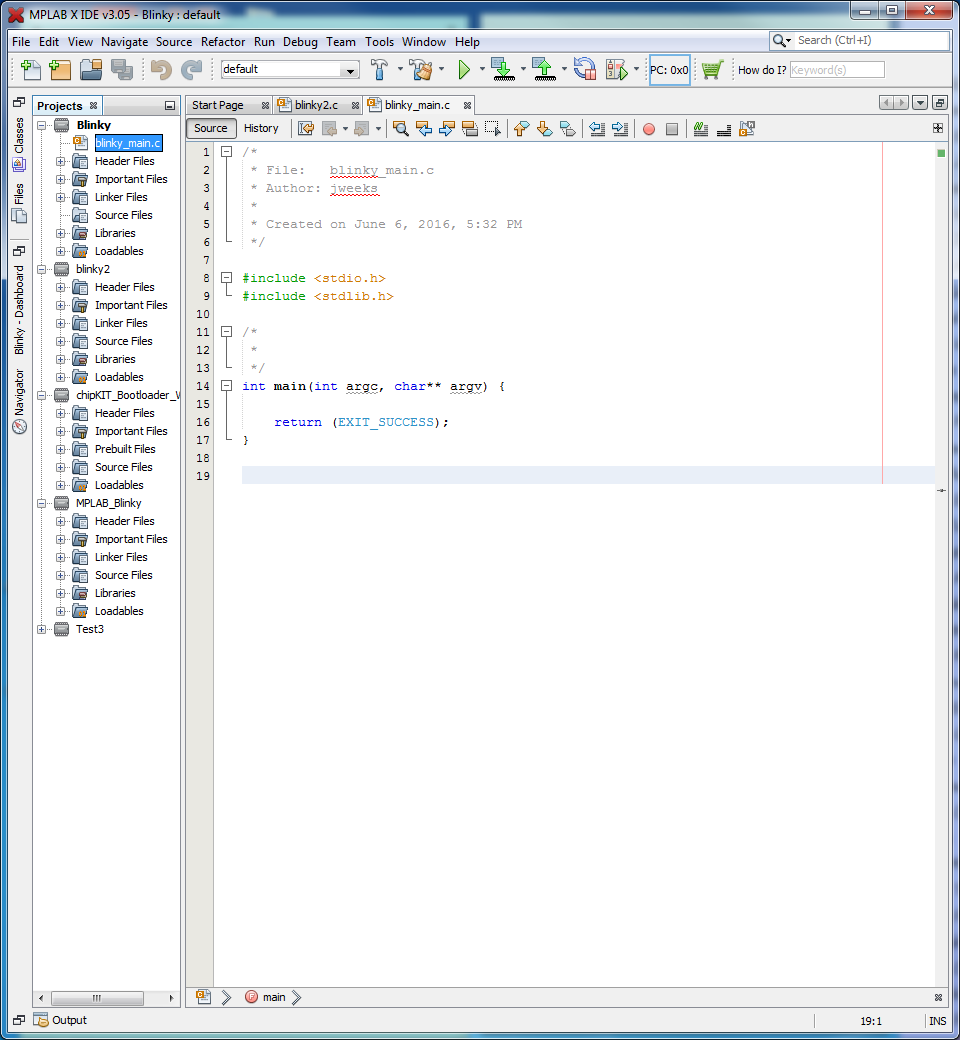Close the blinky_main.c tab
This screenshot has height=1040, width=960.
(468, 105)
